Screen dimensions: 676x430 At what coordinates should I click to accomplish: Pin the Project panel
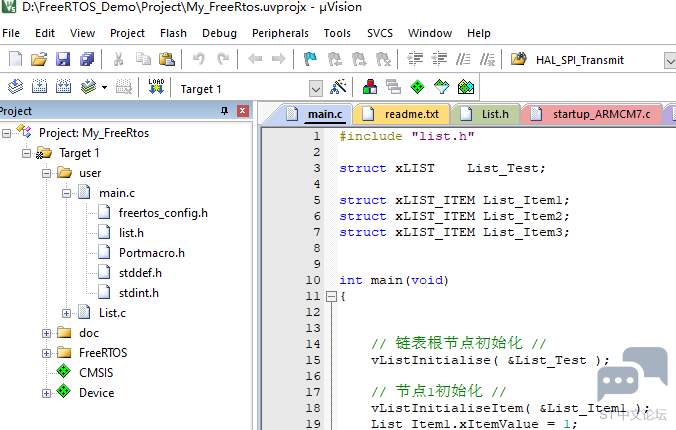pyautogui.click(x=224, y=111)
